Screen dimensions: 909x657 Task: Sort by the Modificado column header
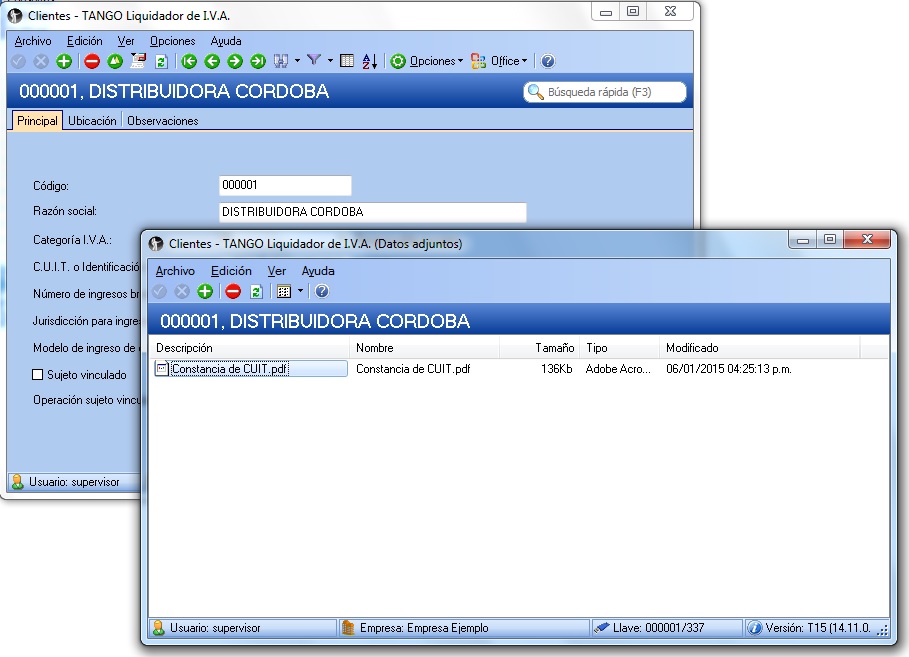click(759, 349)
